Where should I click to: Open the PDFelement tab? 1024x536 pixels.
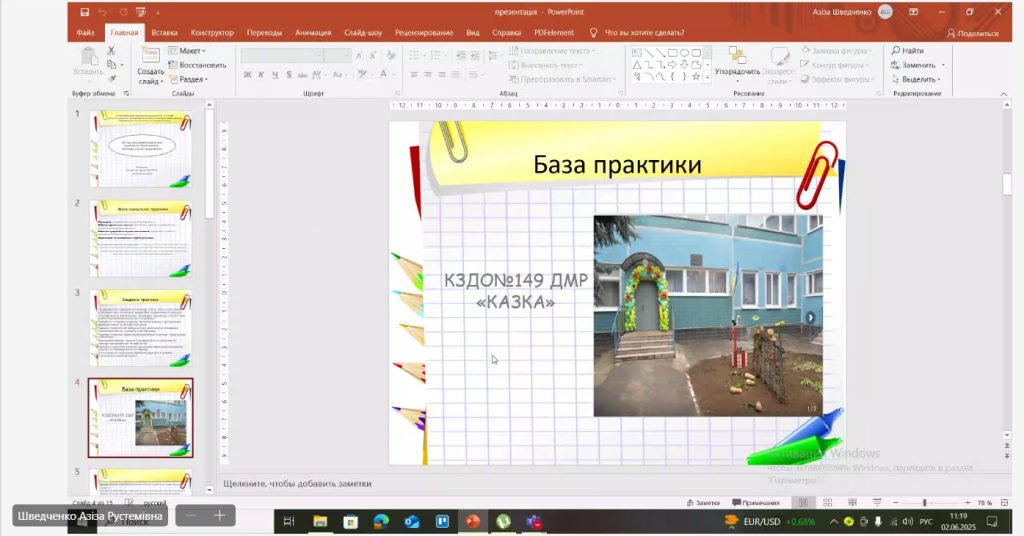pyautogui.click(x=554, y=33)
